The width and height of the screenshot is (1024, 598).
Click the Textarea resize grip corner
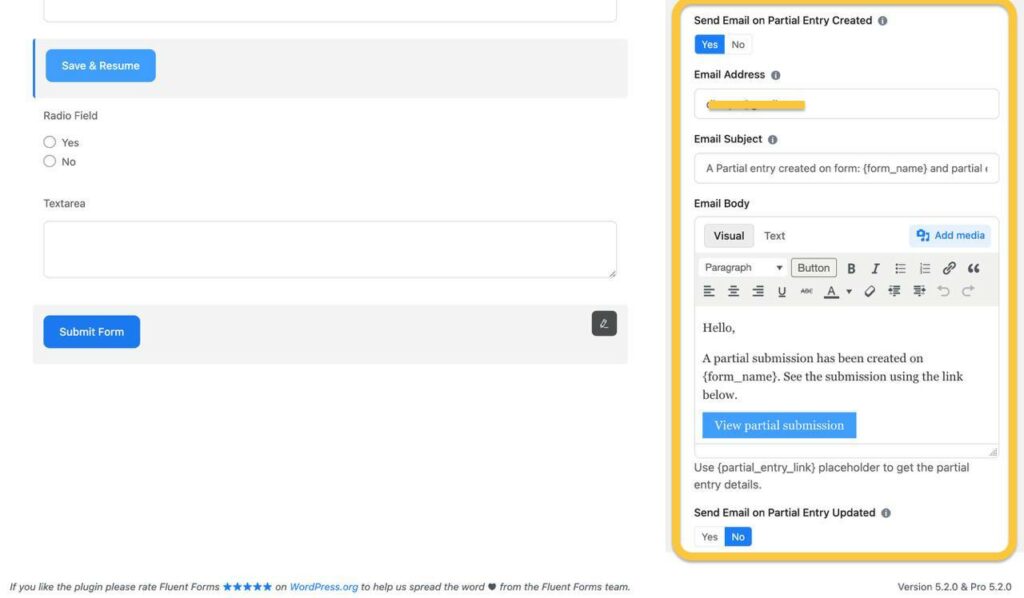pos(612,273)
